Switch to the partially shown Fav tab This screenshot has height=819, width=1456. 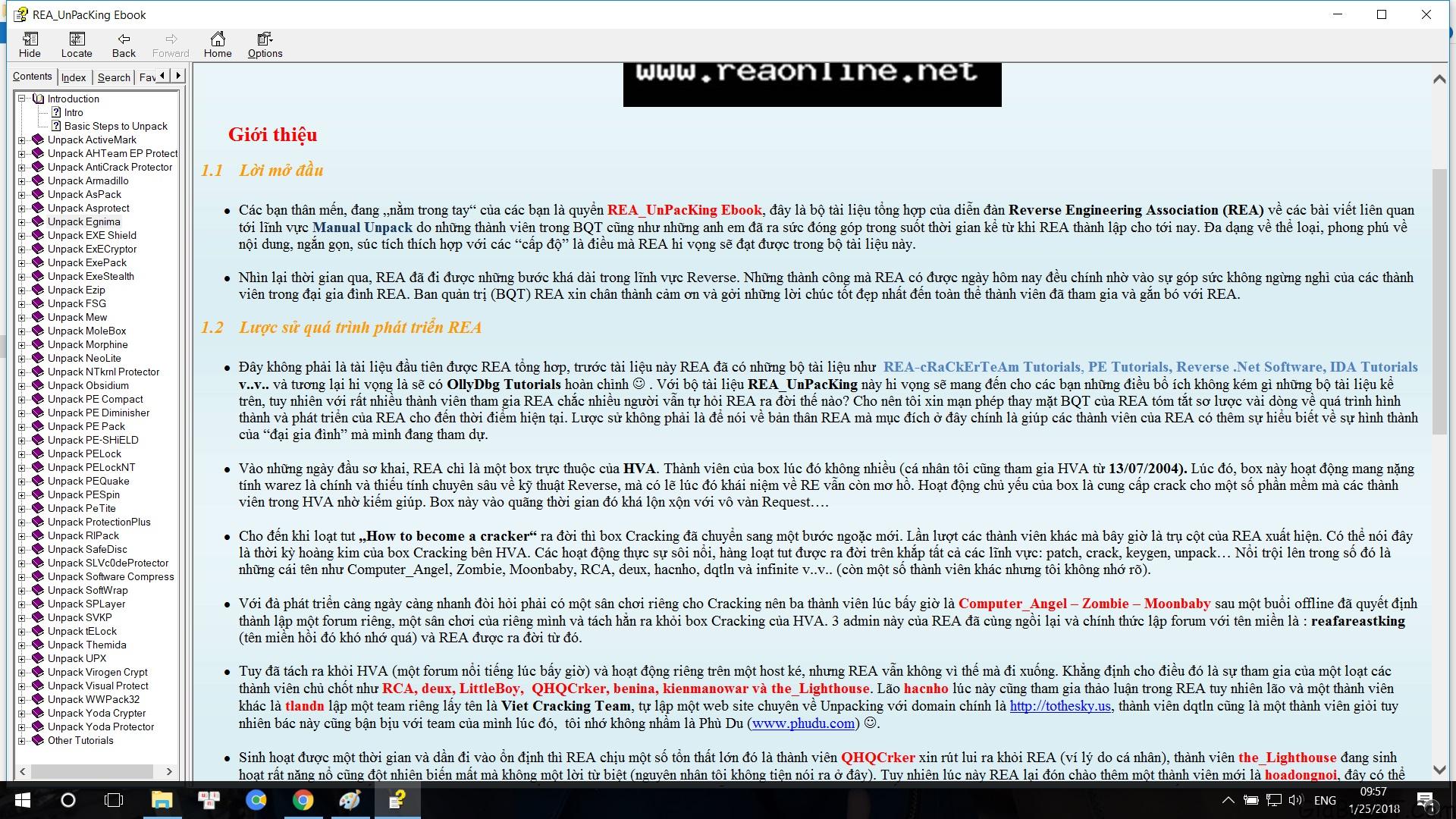147,77
